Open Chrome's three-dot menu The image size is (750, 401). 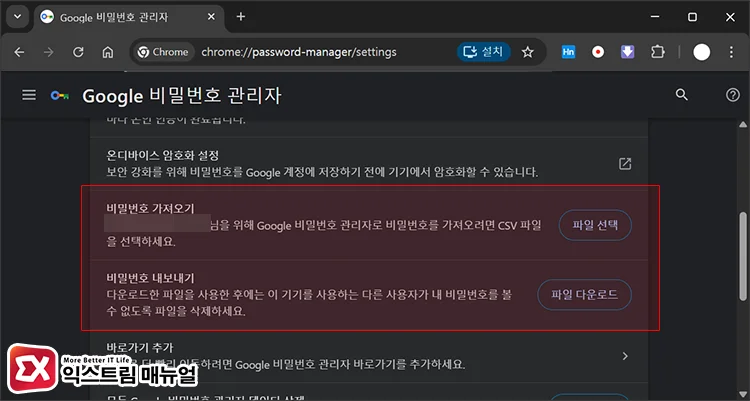pos(731,52)
